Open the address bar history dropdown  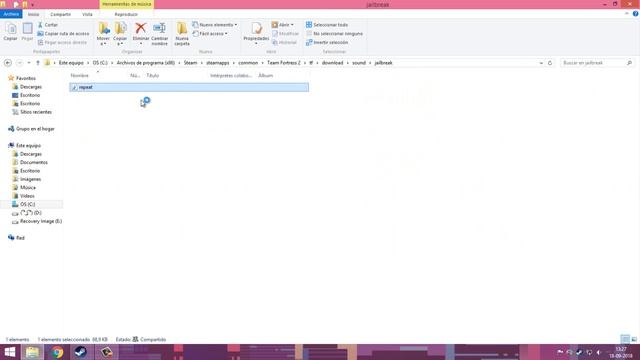pos(541,63)
